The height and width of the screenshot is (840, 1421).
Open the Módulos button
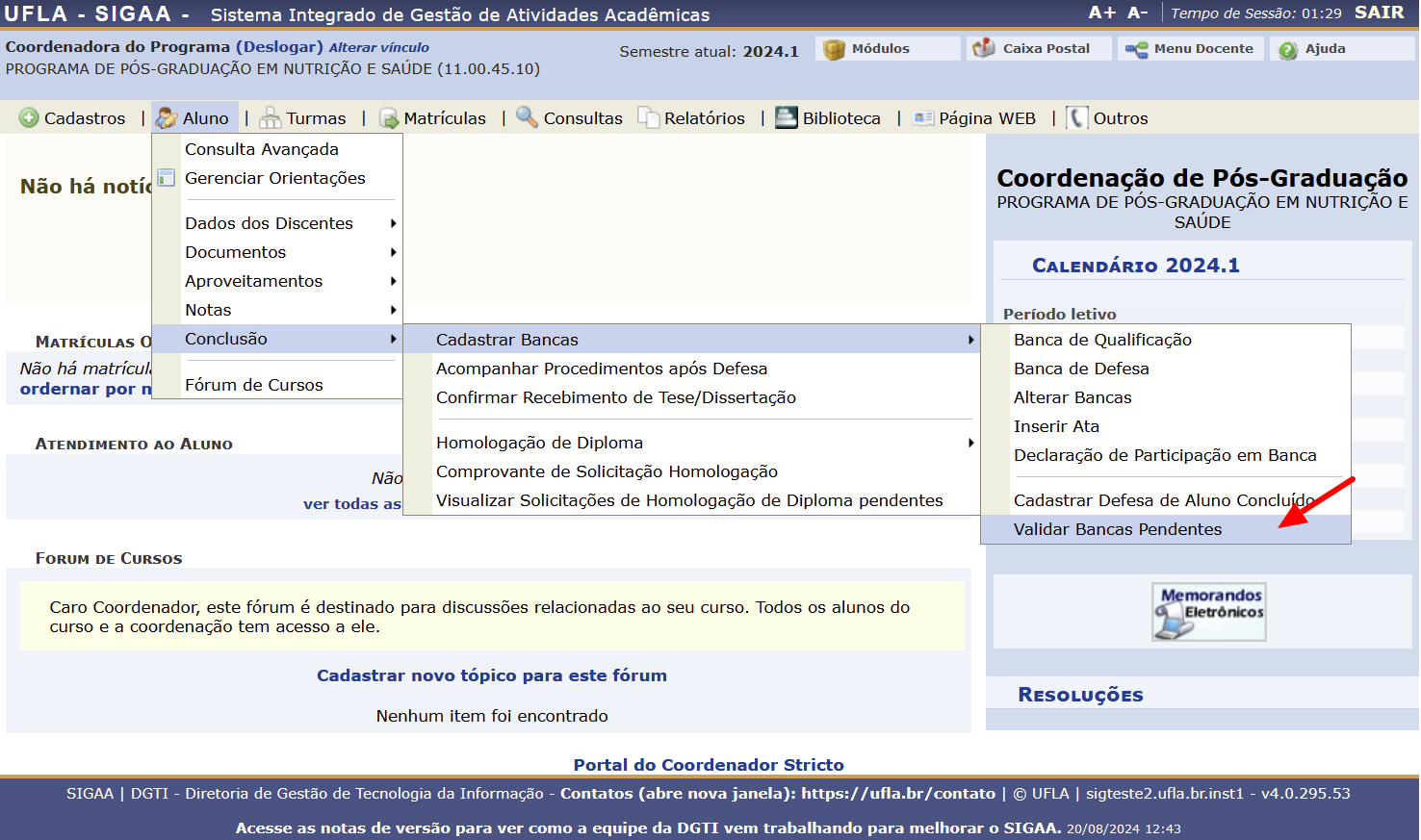coord(888,48)
